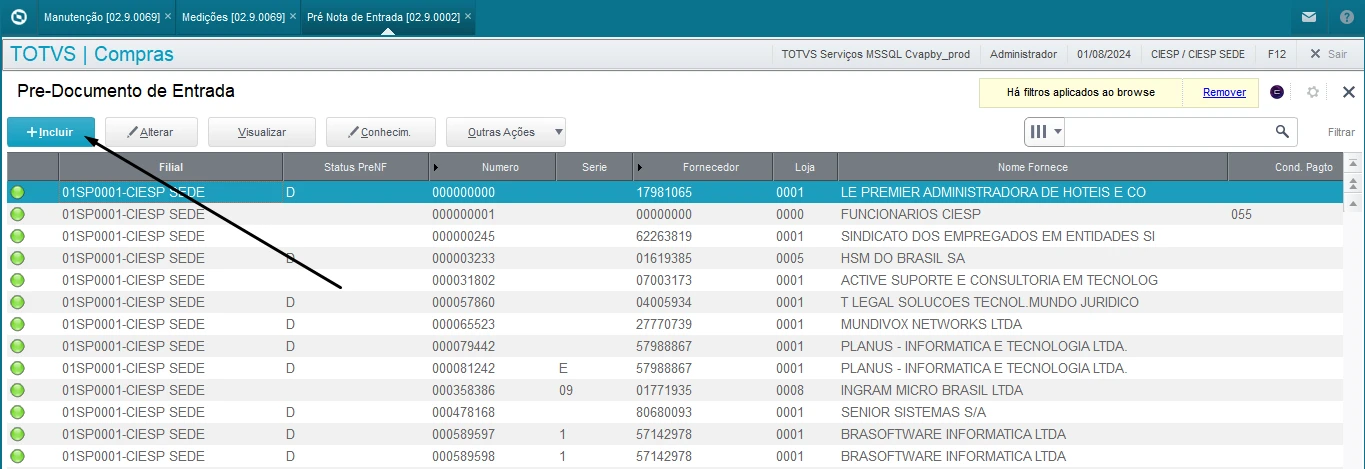This screenshot has height=469, width=1365.
Task: Open browse settings gear icon
Action: (x=1313, y=92)
